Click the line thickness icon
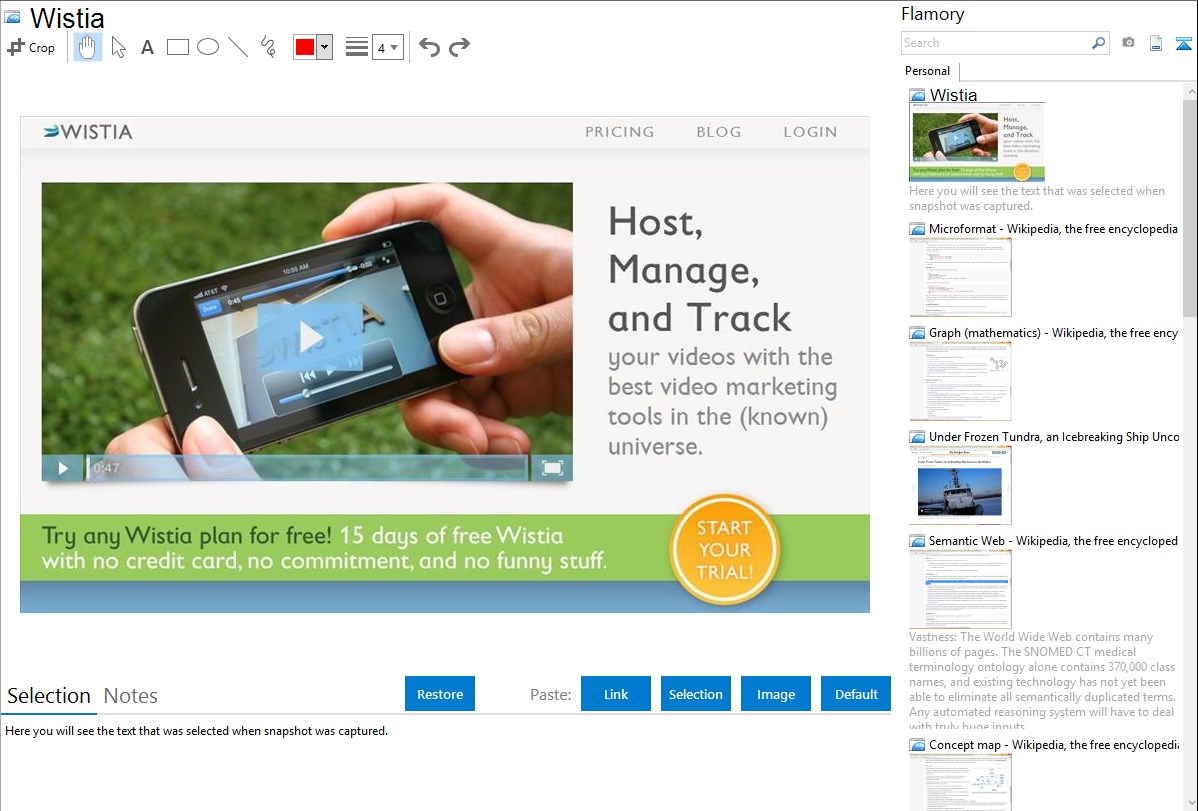 click(x=357, y=47)
